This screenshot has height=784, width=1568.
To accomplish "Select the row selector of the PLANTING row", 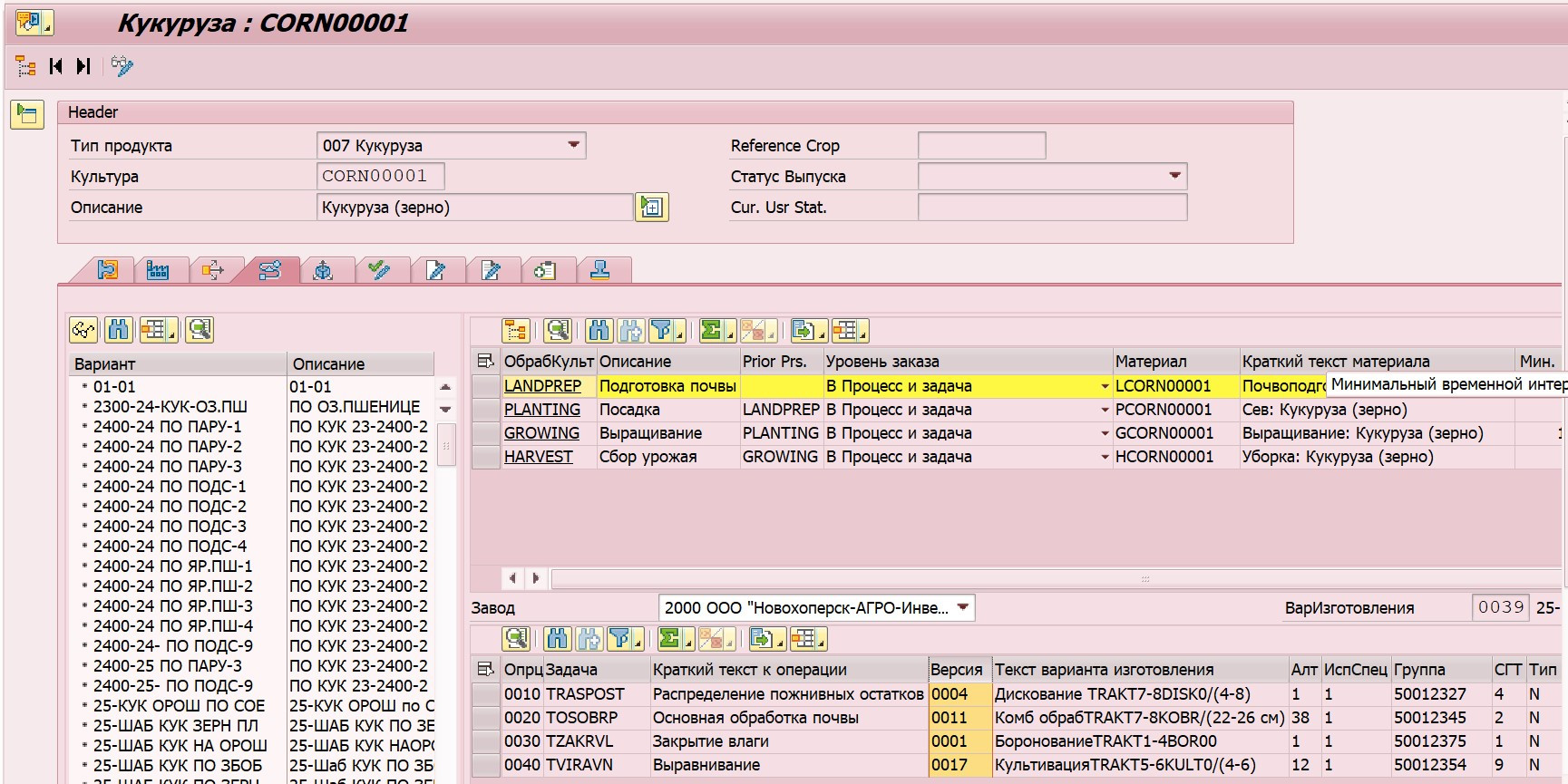I will pos(486,410).
